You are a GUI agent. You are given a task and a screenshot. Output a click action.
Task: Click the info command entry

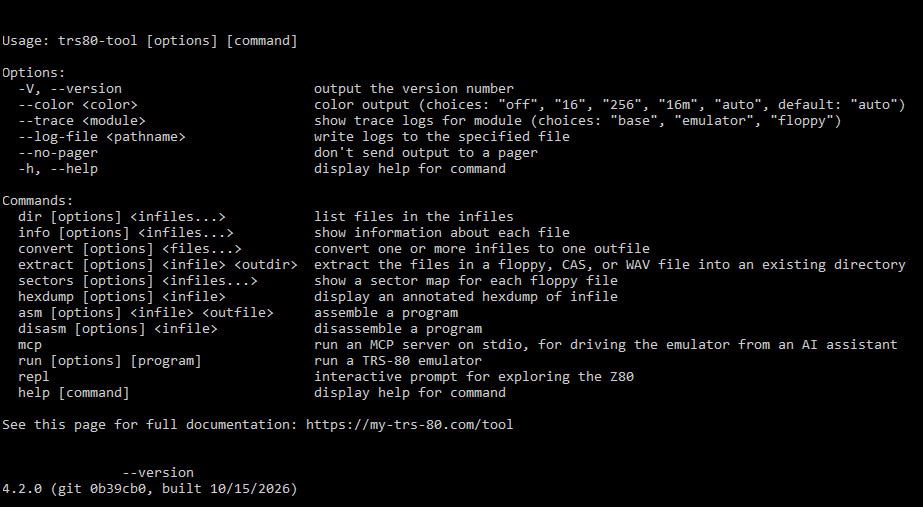coord(126,233)
